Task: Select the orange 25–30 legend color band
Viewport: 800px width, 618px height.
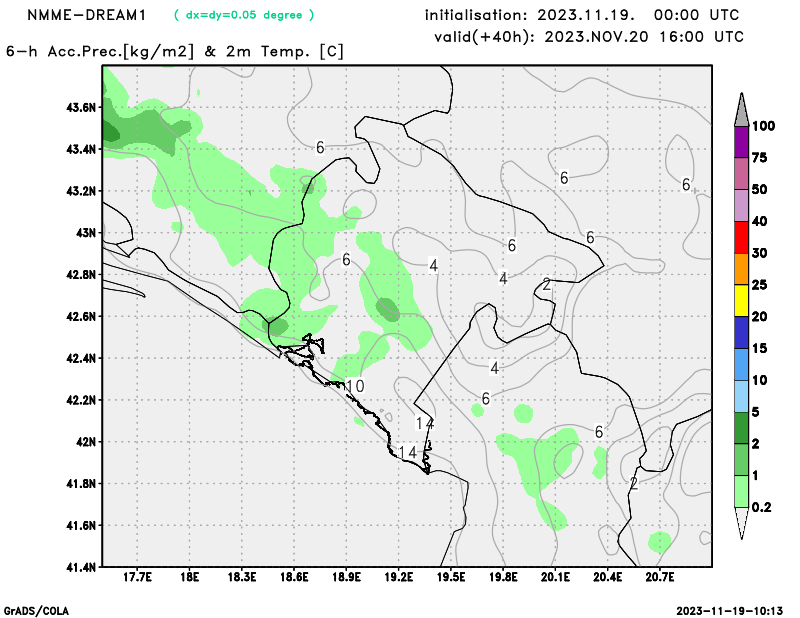Action: click(741, 269)
